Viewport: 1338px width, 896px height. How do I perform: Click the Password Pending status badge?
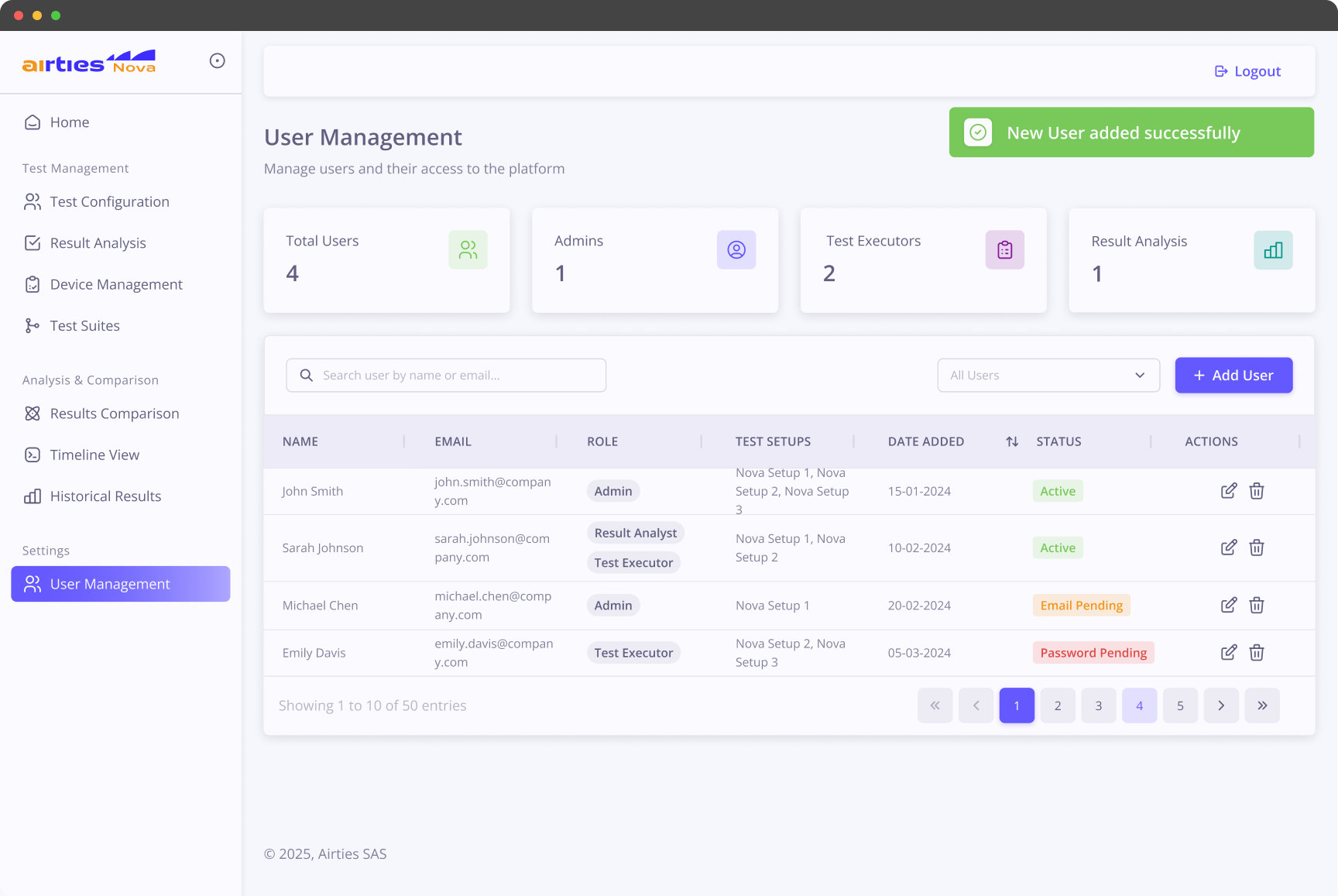tap(1093, 653)
